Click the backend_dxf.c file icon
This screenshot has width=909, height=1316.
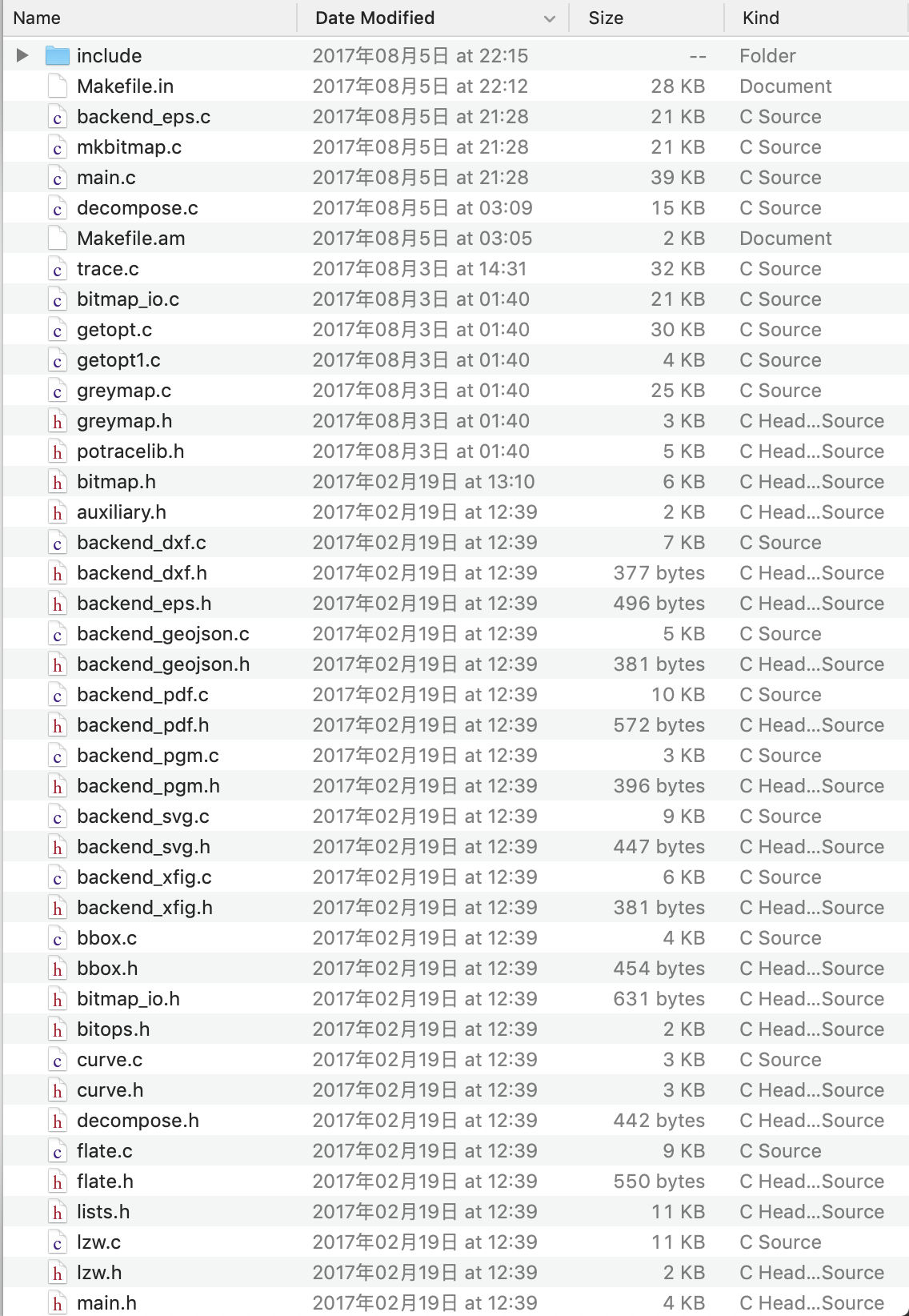tap(58, 542)
